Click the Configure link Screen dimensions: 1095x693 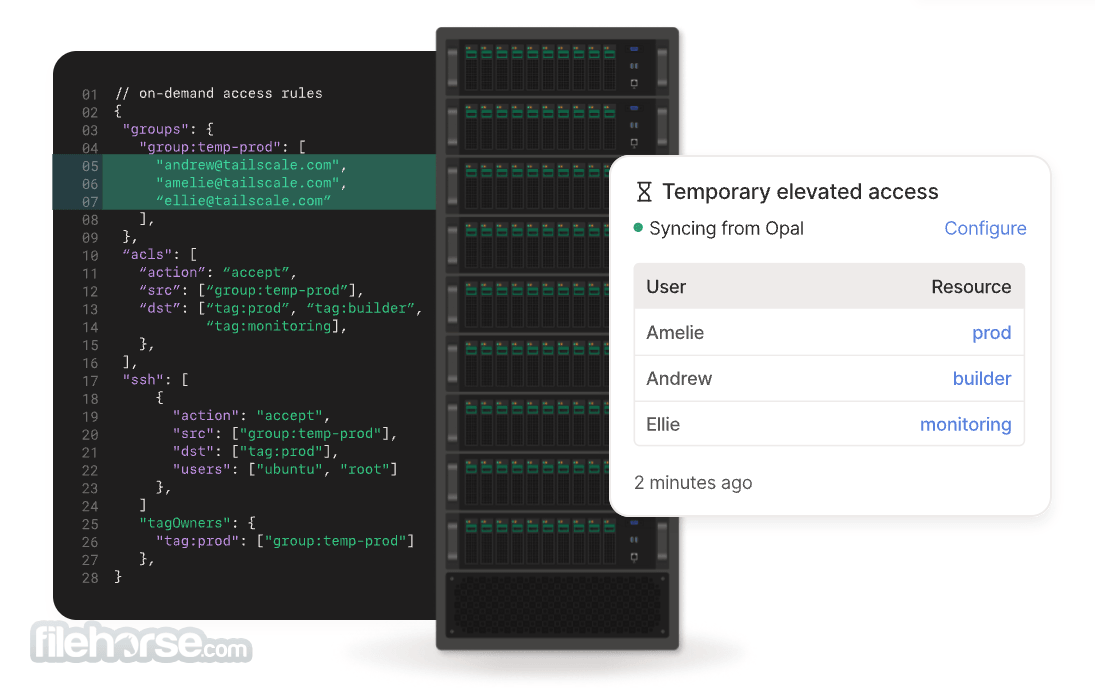click(x=985, y=228)
